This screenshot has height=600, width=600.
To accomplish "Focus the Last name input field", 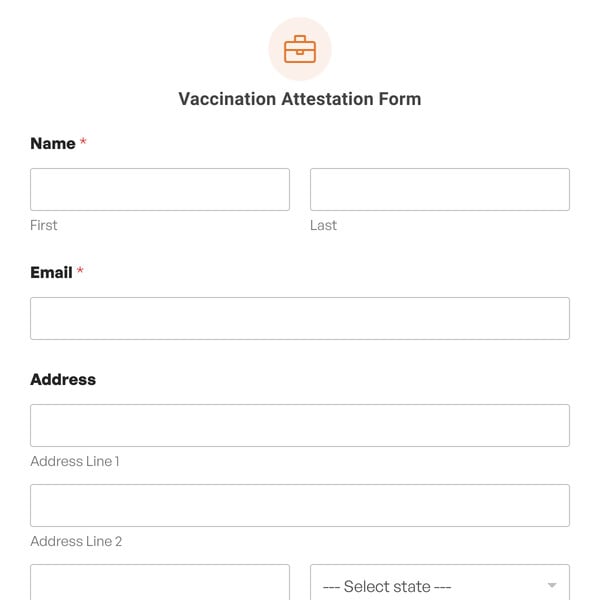I will [440, 189].
